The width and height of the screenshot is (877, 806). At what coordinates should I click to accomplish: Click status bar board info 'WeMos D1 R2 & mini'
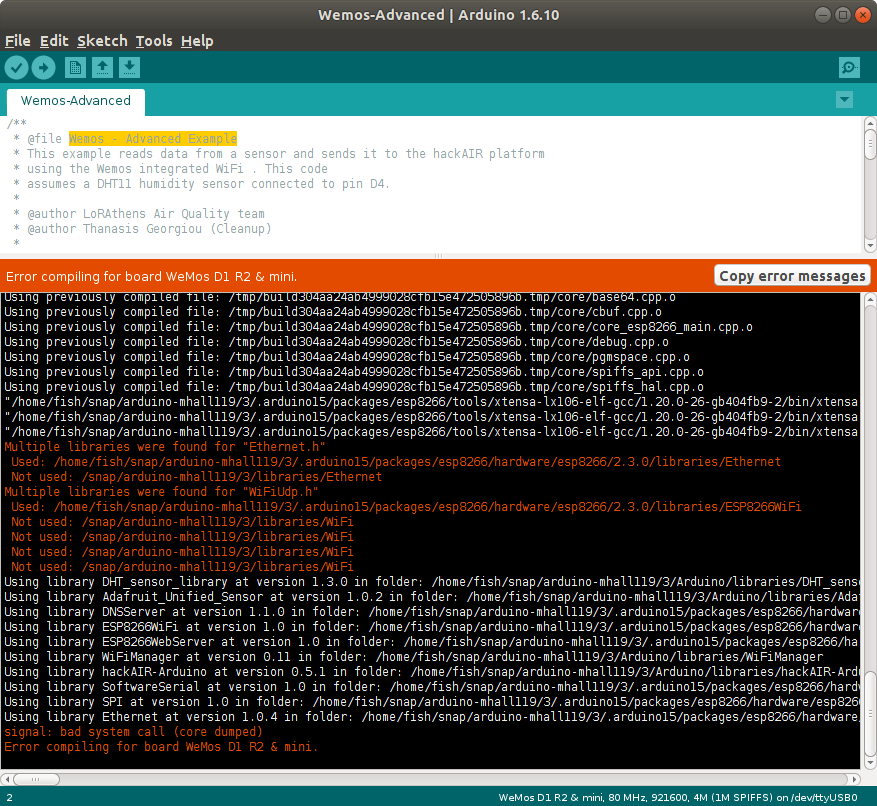coord(678,797)
